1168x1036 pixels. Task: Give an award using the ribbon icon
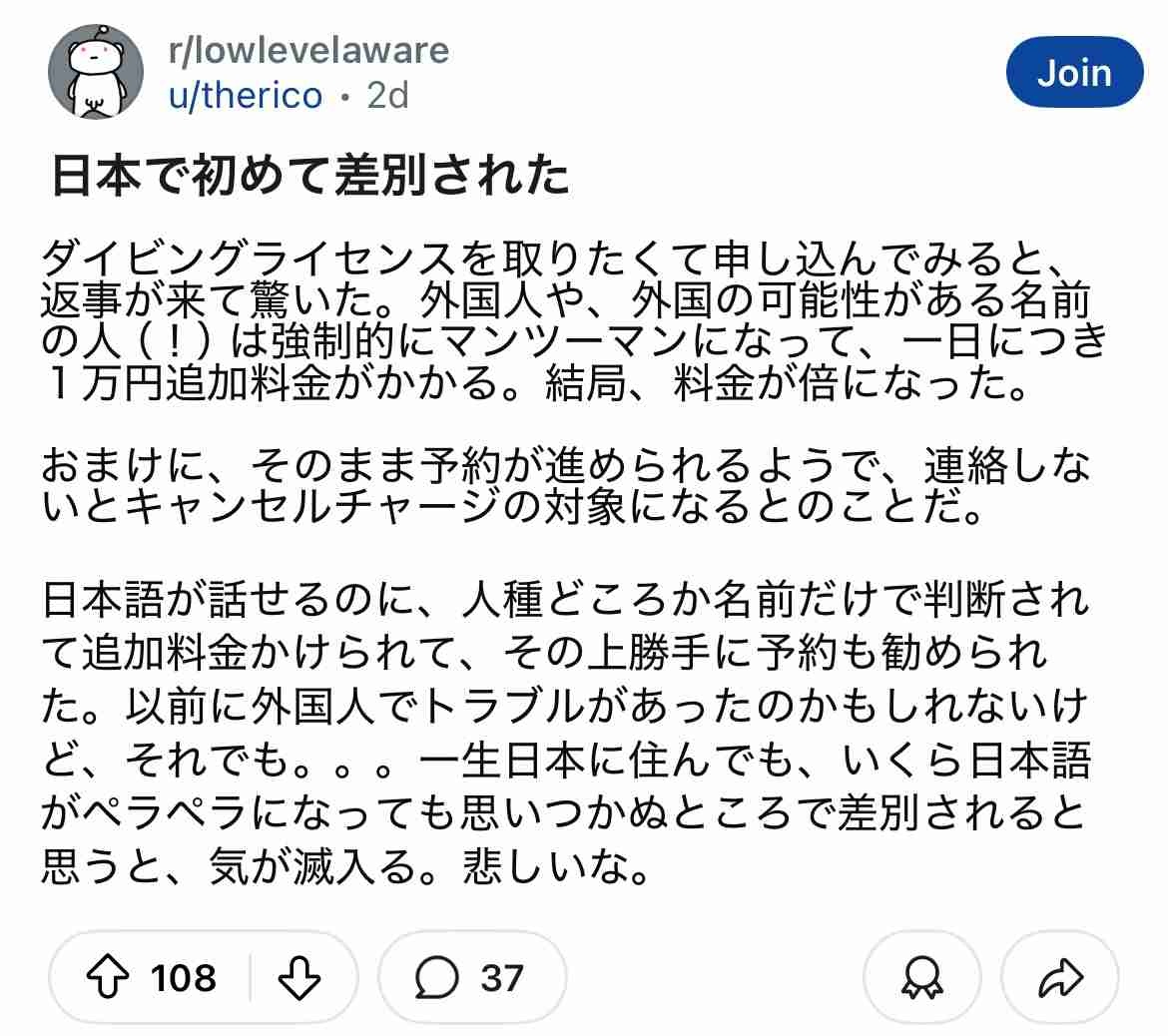[x=920, y=979]
